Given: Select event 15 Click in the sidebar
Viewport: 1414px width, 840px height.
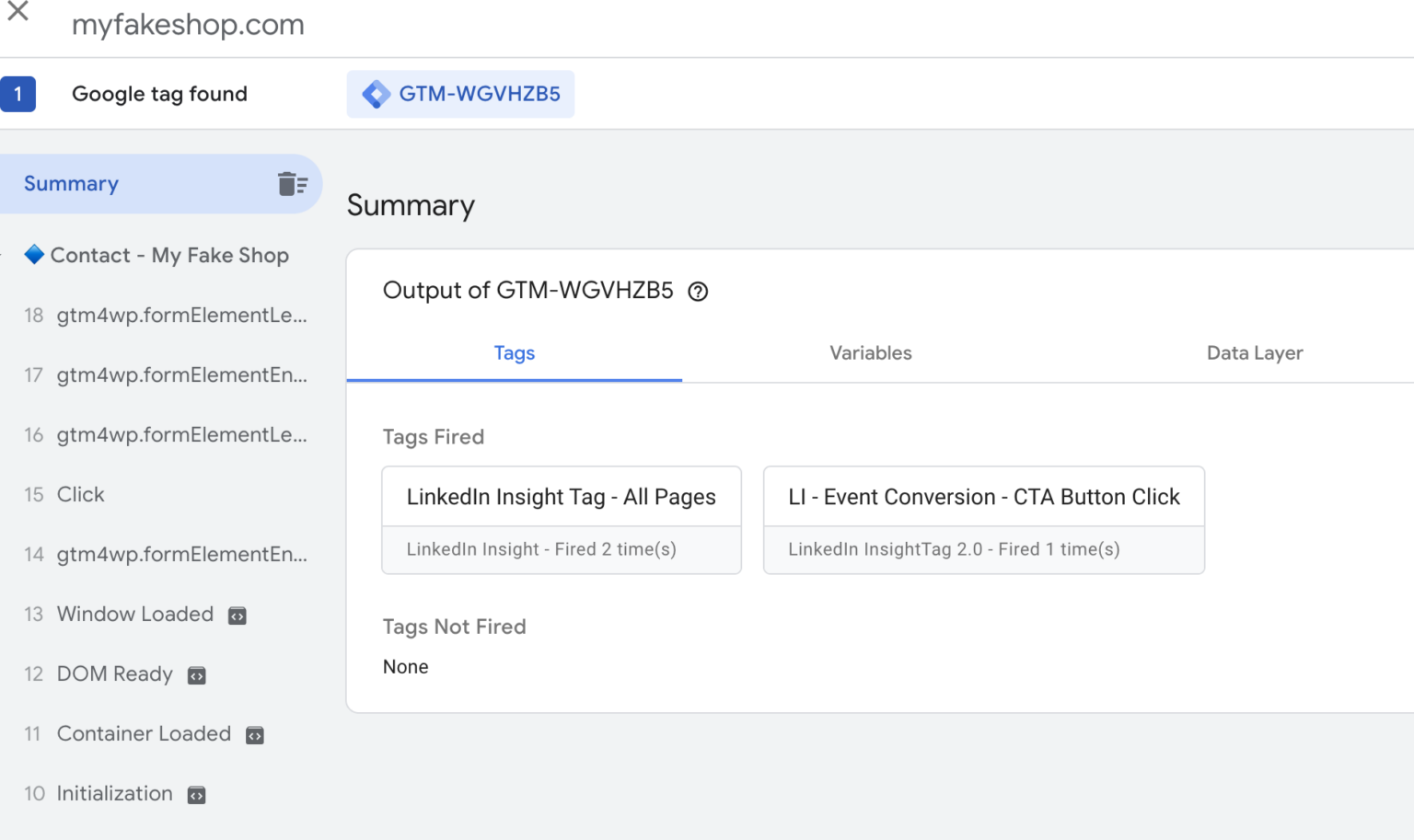Looking at the screenshot, I should [x=80, y=494].
